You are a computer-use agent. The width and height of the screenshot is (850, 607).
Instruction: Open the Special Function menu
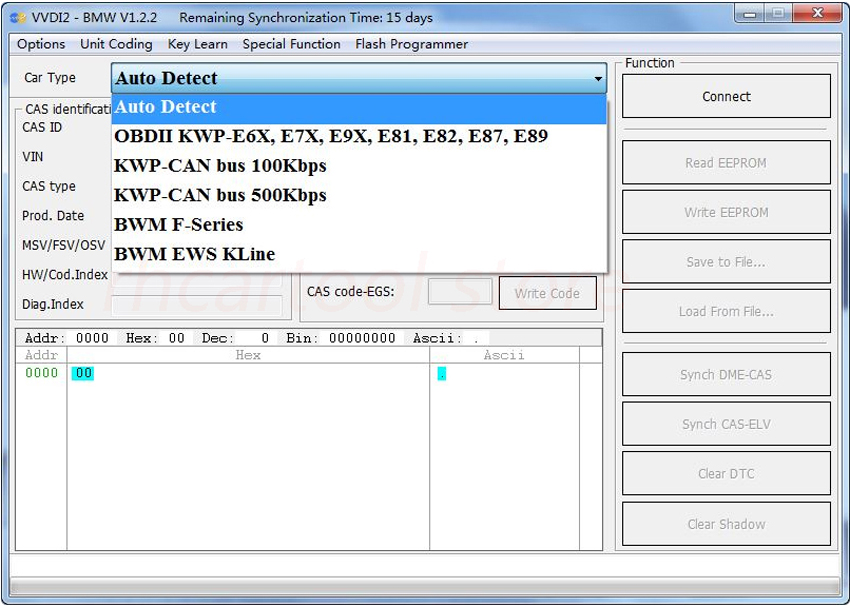(x=291, y=44)
